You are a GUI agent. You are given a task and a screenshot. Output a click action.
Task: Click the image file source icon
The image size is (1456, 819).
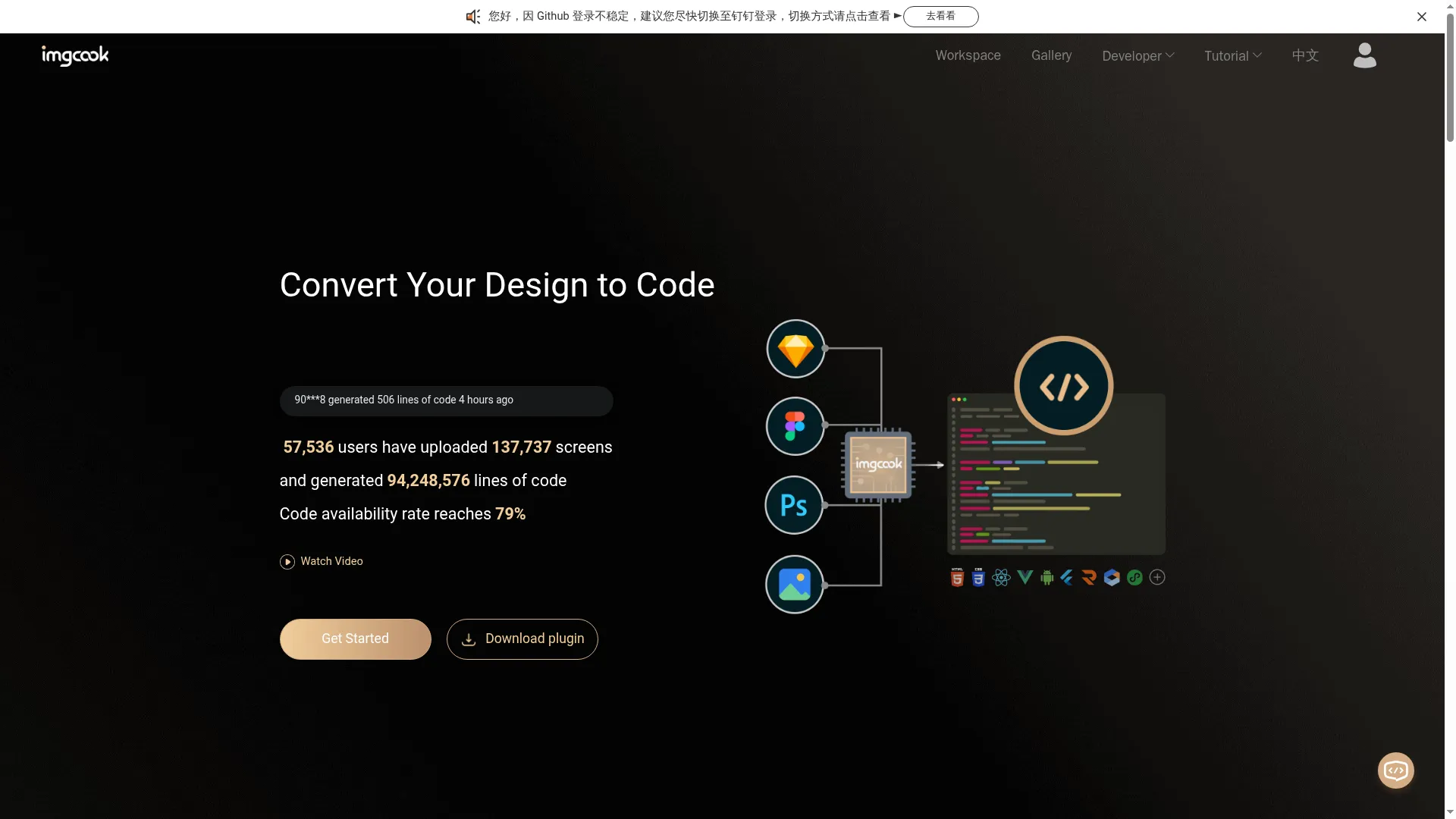tap(794, 585)
